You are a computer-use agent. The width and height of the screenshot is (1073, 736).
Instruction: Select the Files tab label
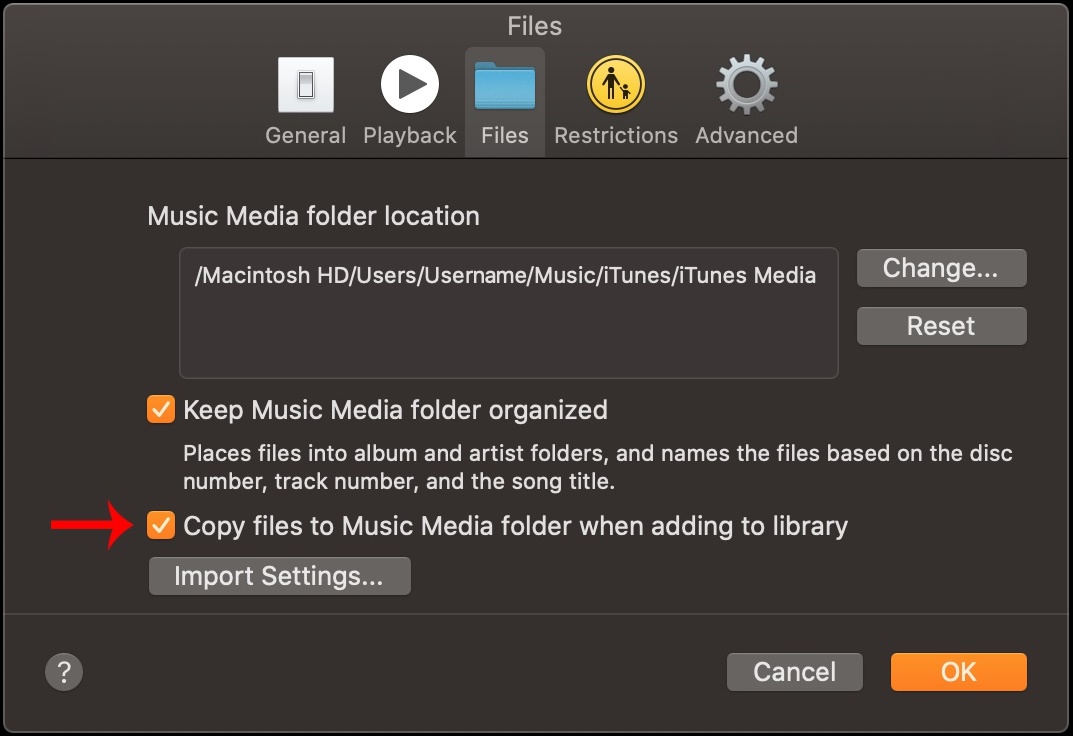click(505, 136)
